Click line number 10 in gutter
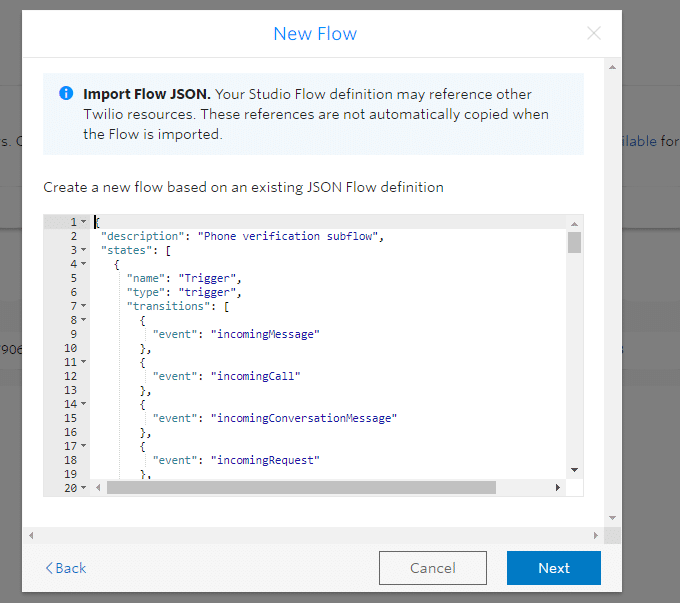The height and width of the screenshot is (603, 680). (x=71, y=348)
